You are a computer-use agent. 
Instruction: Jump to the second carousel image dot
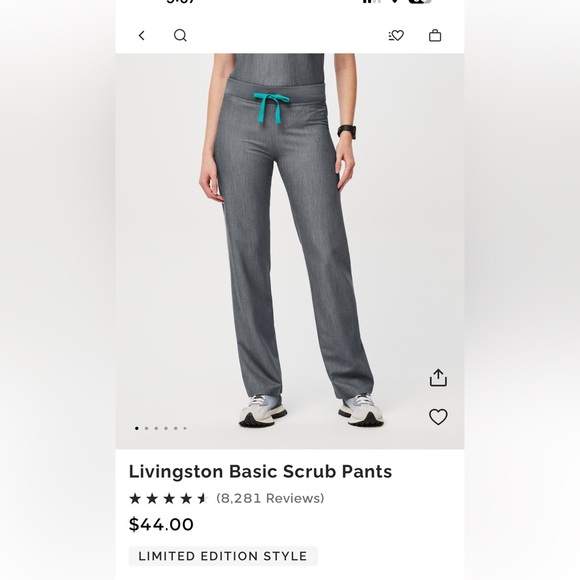(146, 428)
